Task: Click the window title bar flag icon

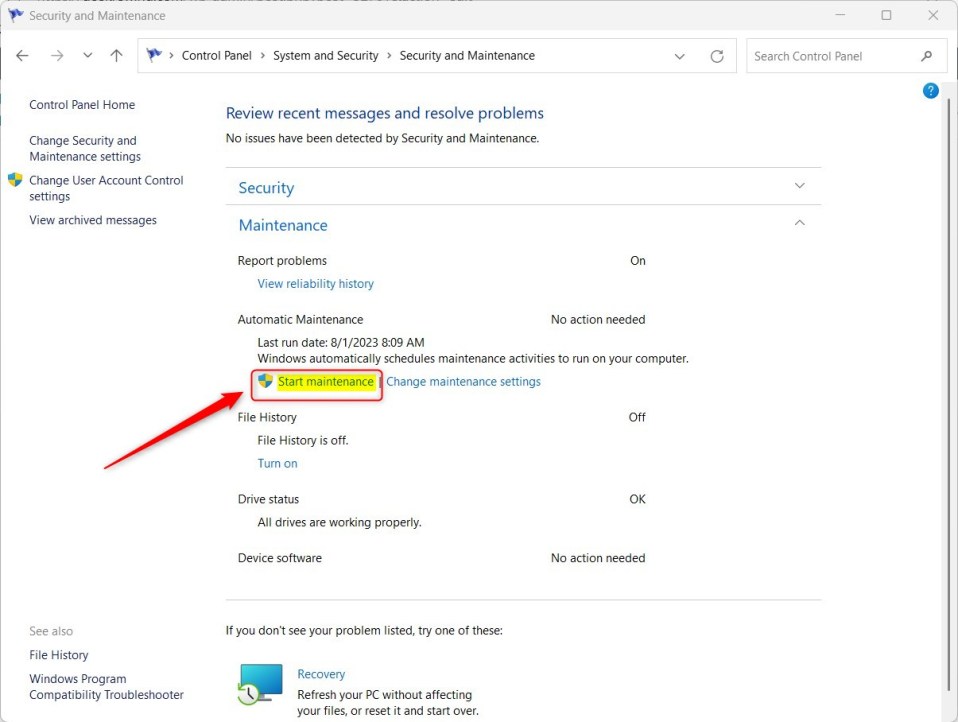Action: click(x=15, y=15)
